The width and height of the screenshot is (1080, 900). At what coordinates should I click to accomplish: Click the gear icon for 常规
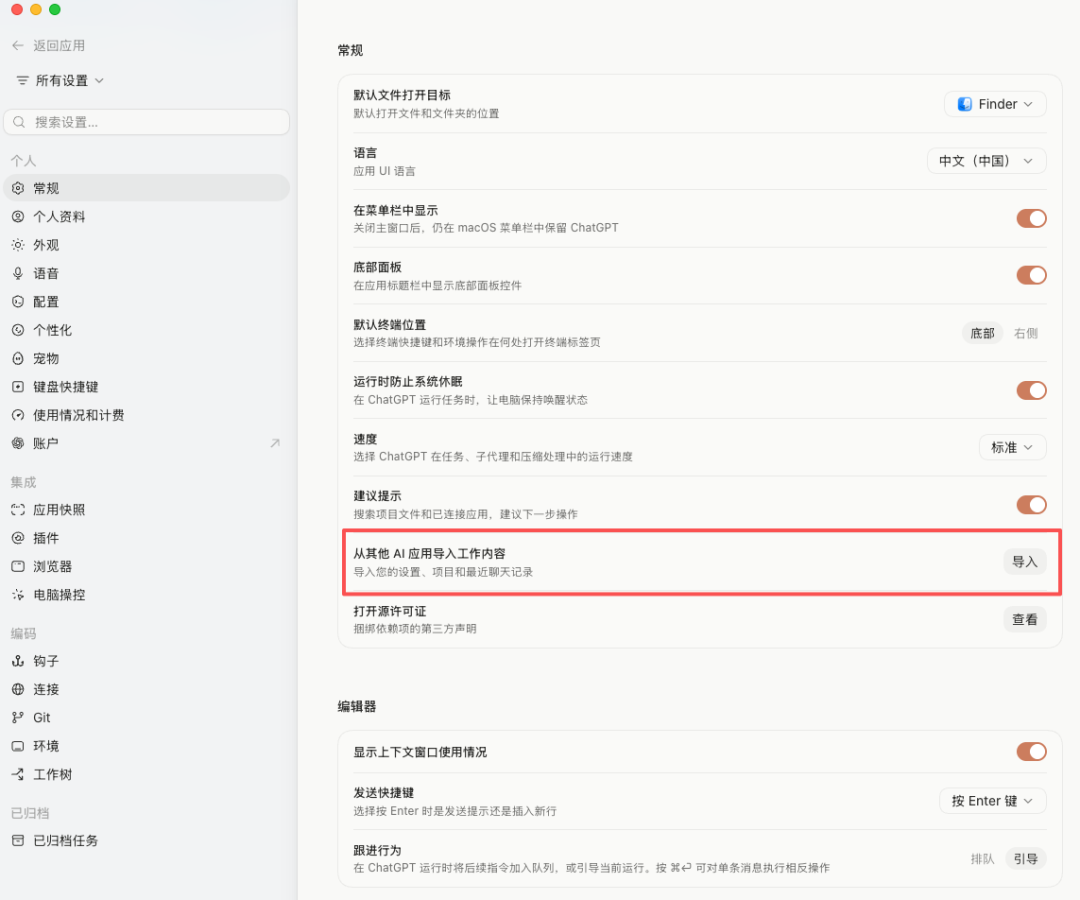(x=18, y=188)
